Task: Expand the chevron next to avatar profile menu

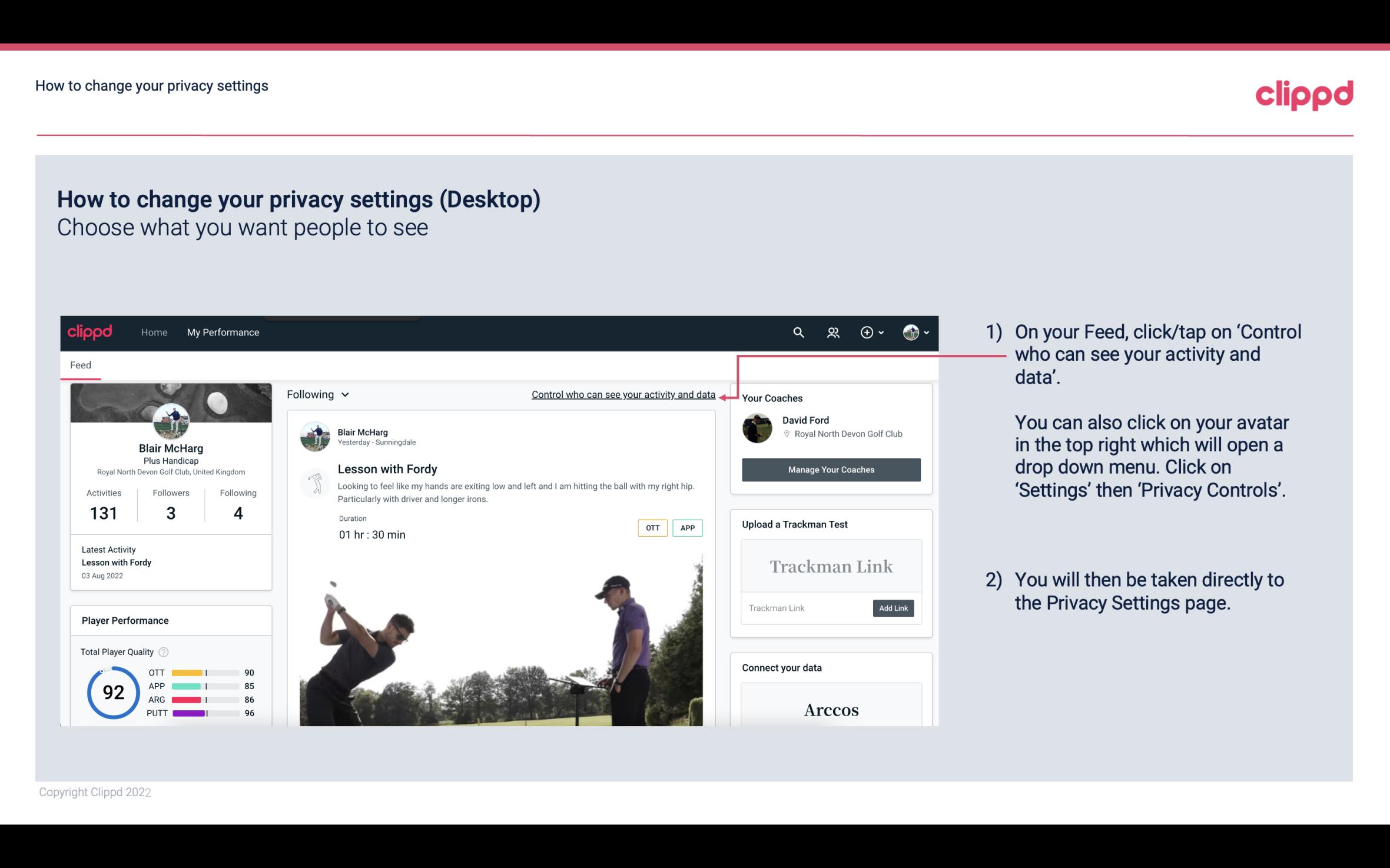Action: tap(925, 332)
